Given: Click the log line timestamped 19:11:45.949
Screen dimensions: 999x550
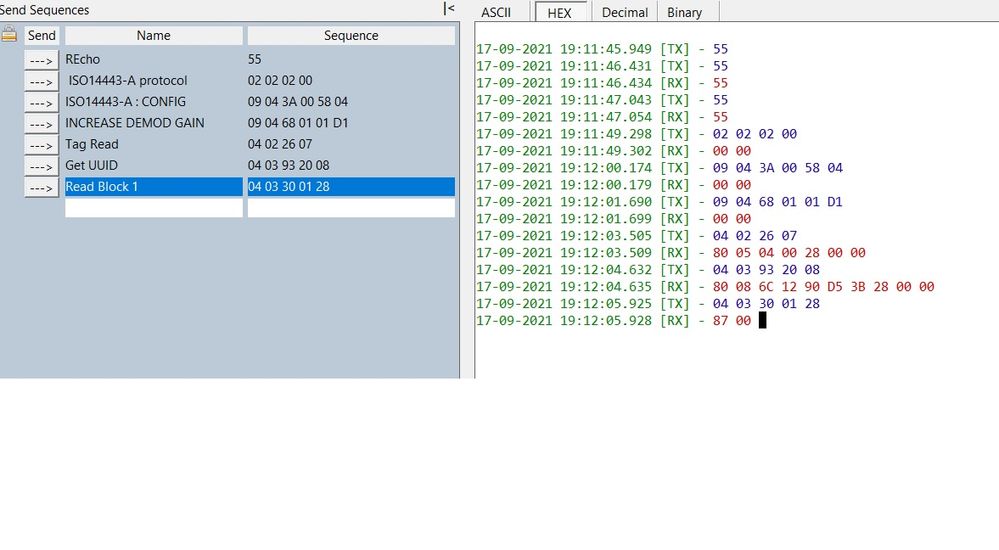Looking at the screenshot, I should point(602,49).
